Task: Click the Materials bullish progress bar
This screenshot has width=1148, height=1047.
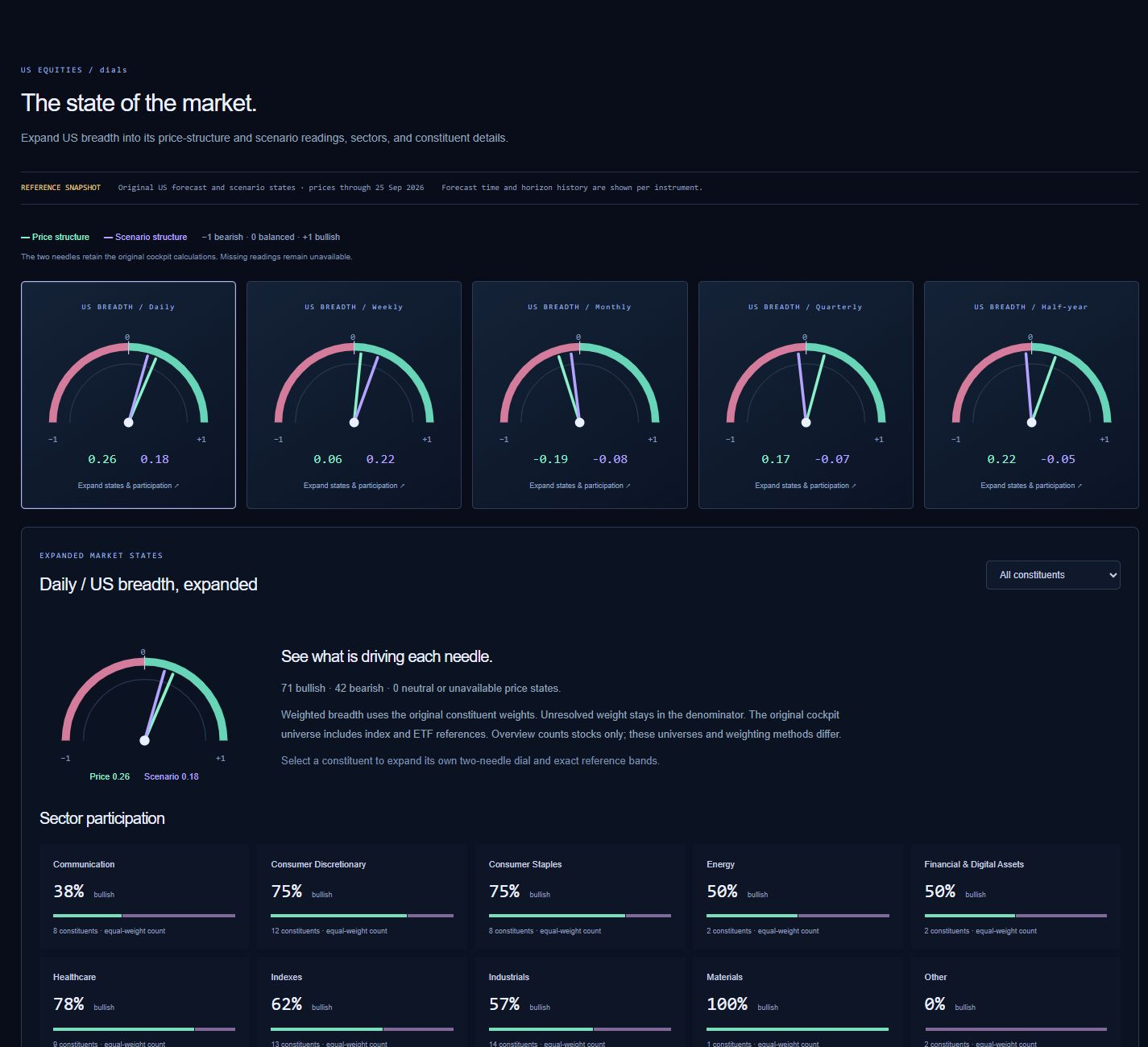Action: pos(798,1028)
